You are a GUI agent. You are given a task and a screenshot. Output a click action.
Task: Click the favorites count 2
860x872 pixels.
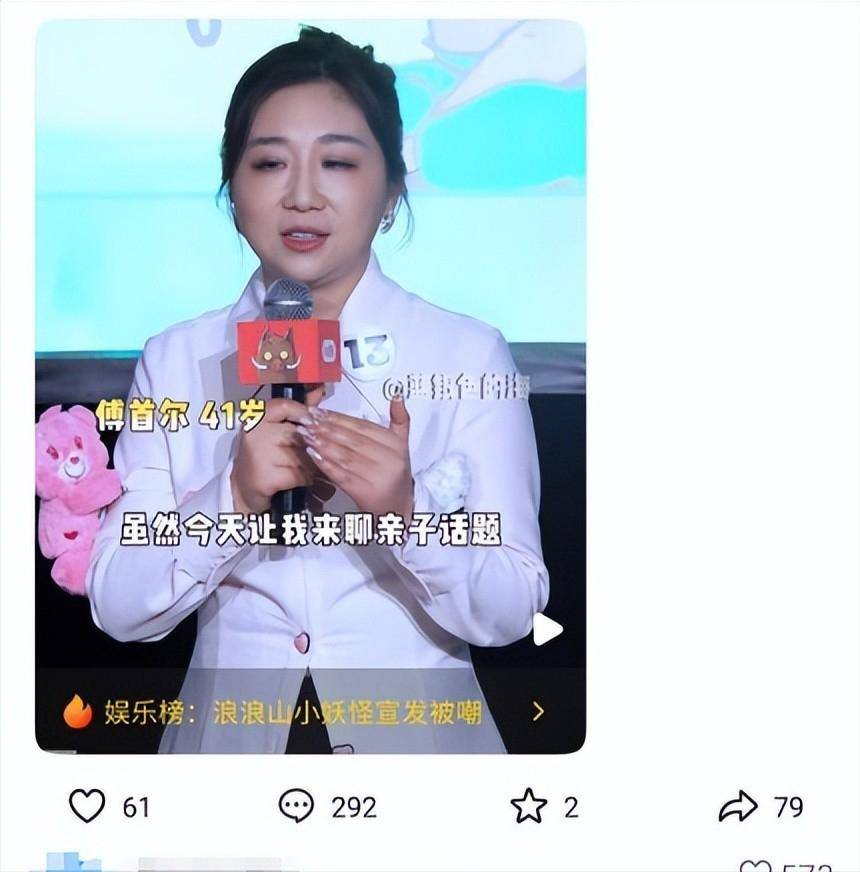click(571, 807)
